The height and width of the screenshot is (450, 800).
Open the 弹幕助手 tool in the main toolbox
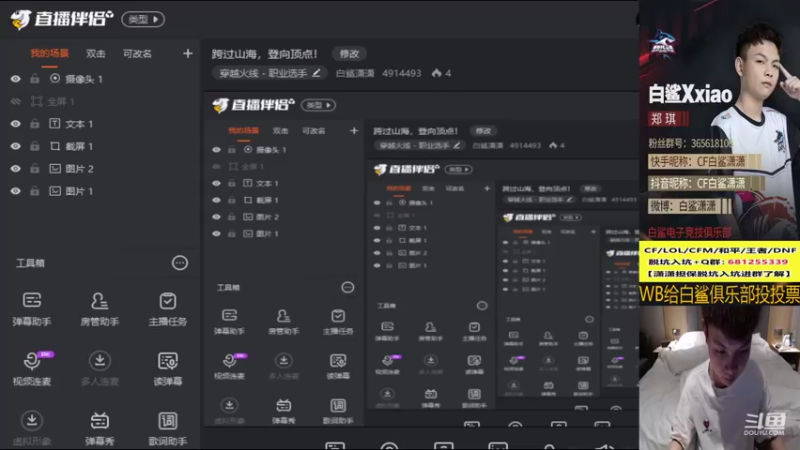(32, 309)
